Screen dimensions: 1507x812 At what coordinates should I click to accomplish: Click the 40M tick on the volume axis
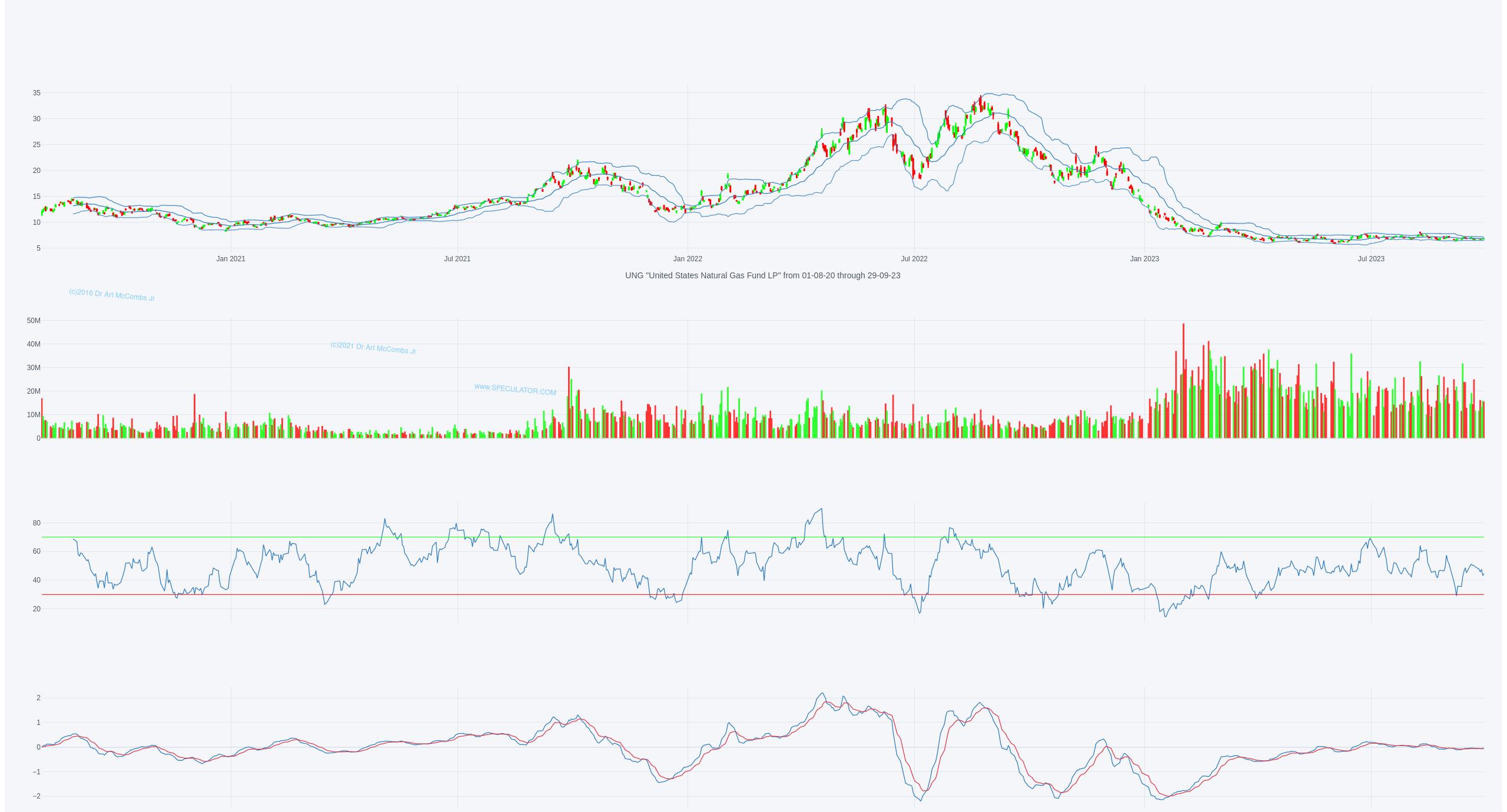(34, 344)
